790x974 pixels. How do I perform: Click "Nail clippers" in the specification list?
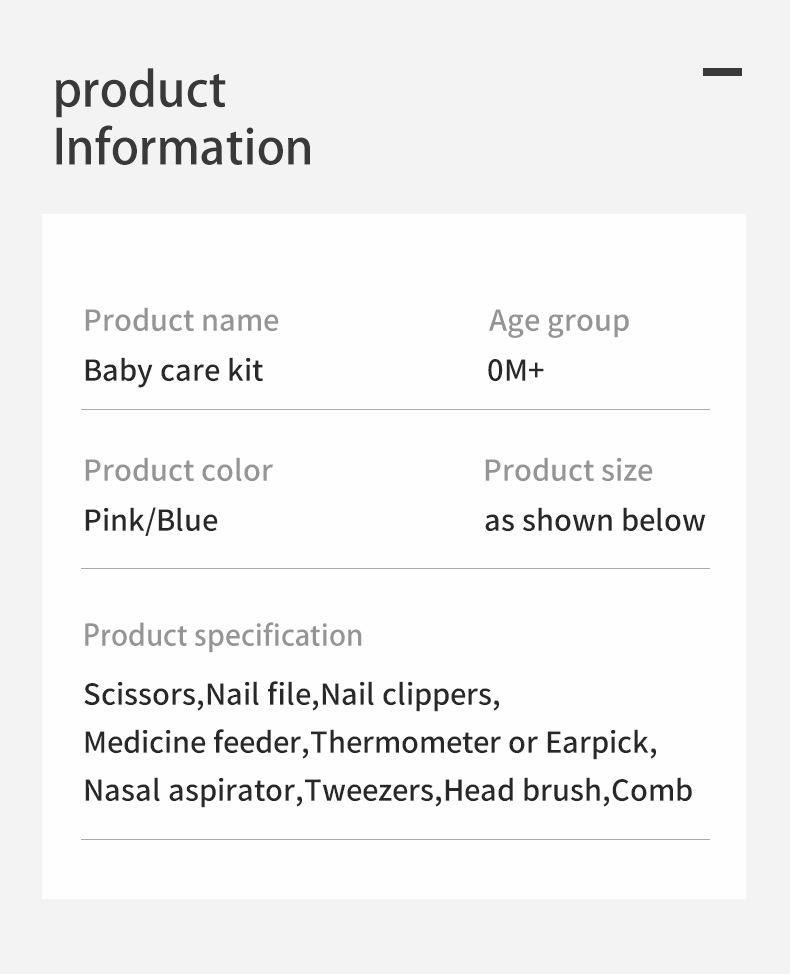(x=407, y=694)
